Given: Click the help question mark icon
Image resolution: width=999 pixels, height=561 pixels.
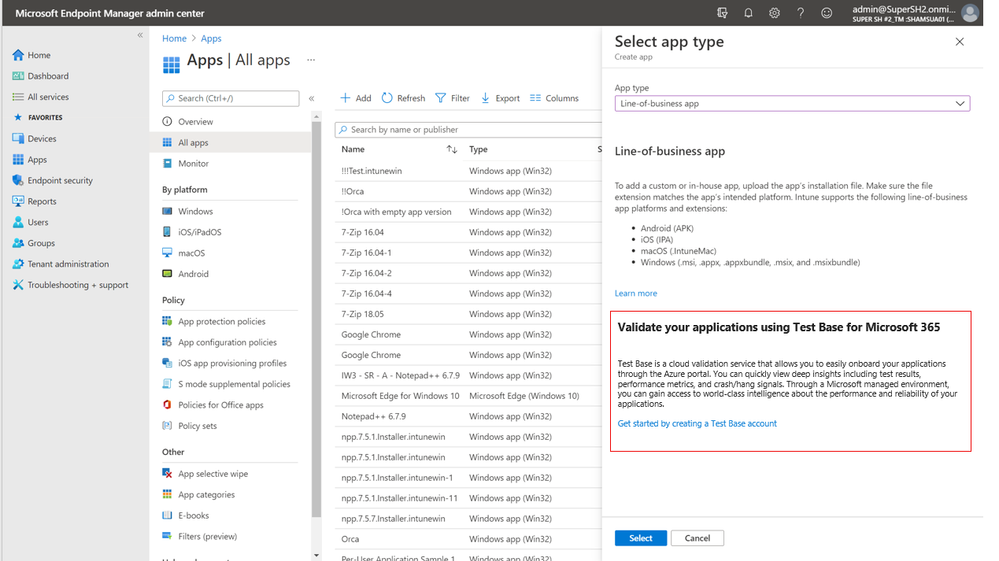Looking at the screenshot, I should (x=800, y=13).
